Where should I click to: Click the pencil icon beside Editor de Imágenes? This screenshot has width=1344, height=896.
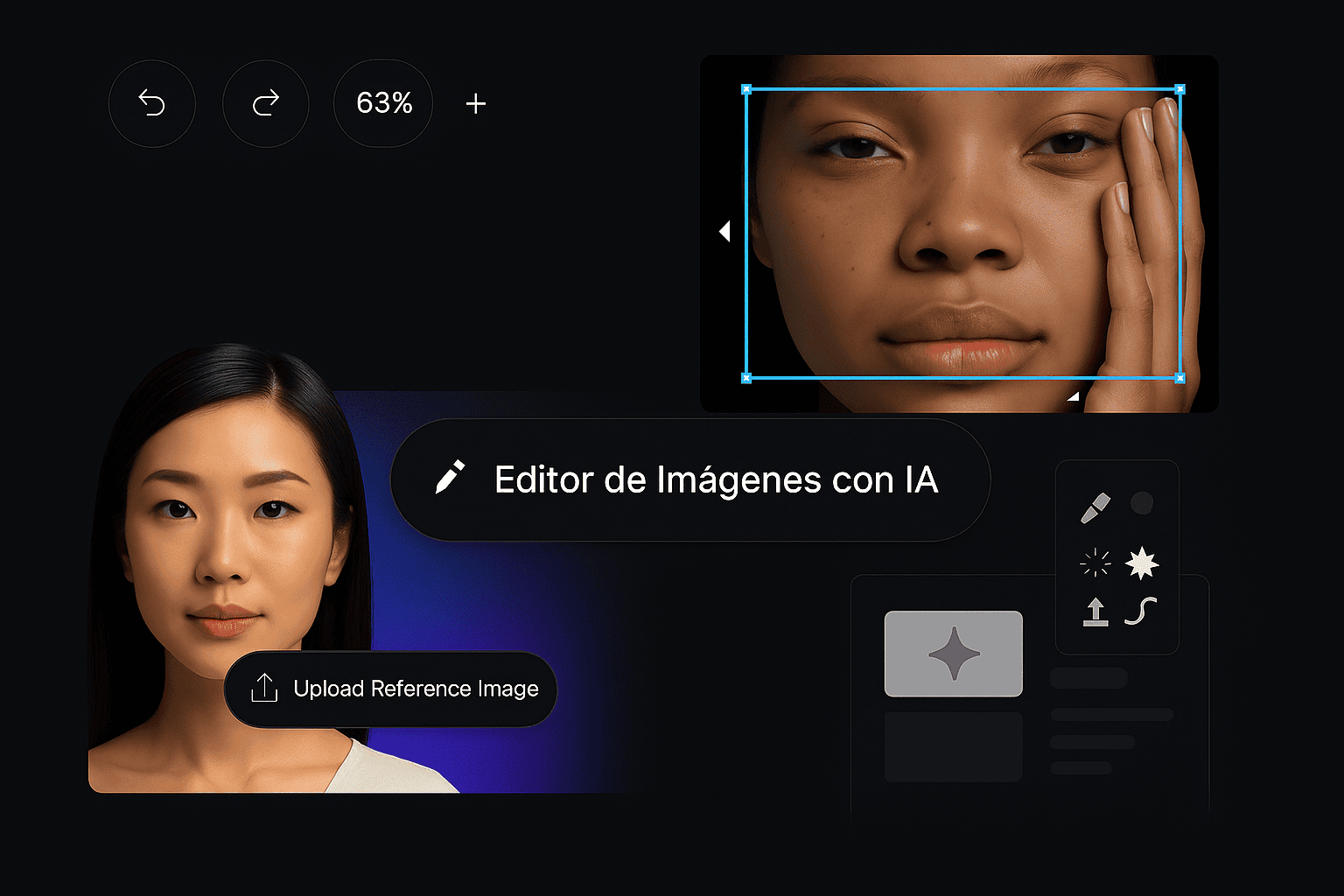point(450,478)
